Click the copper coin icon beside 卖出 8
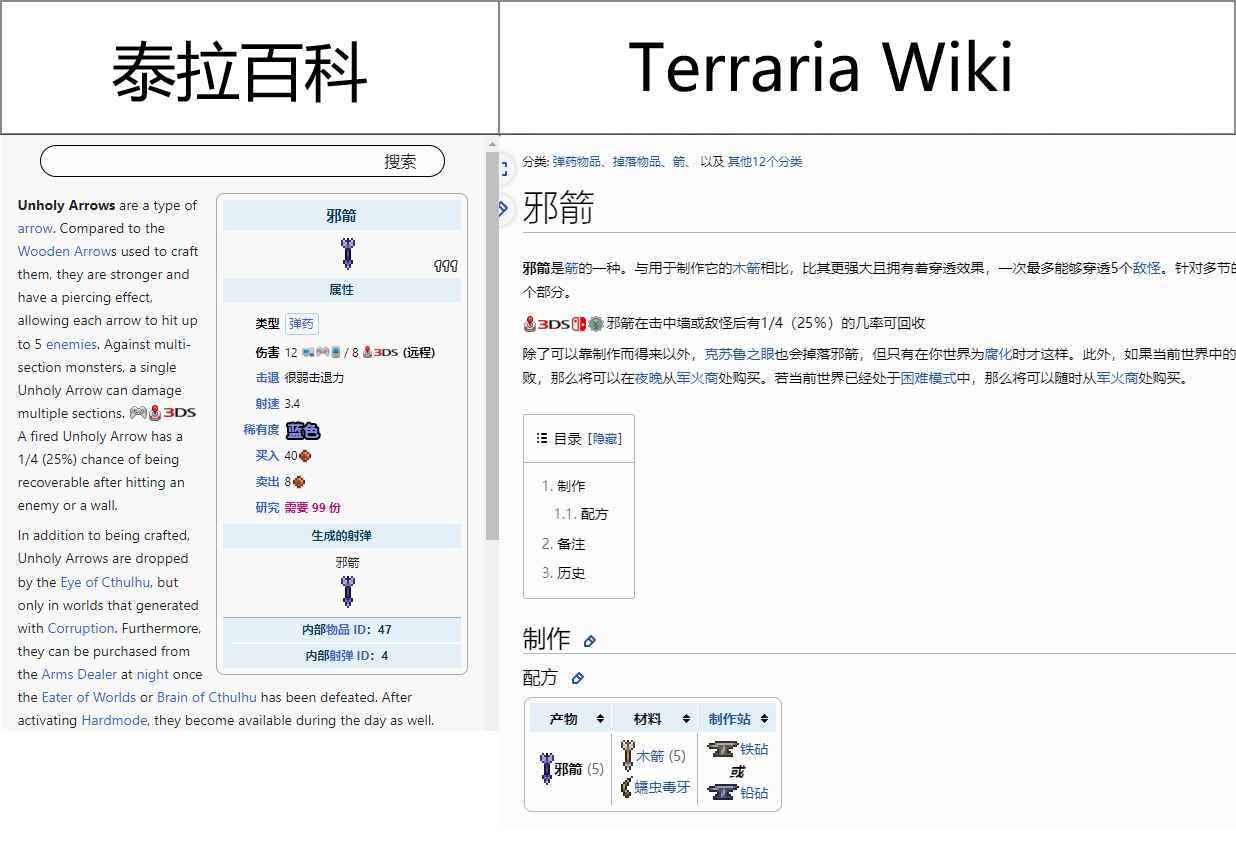1236x841 pixels. click(x=298, y=482)
